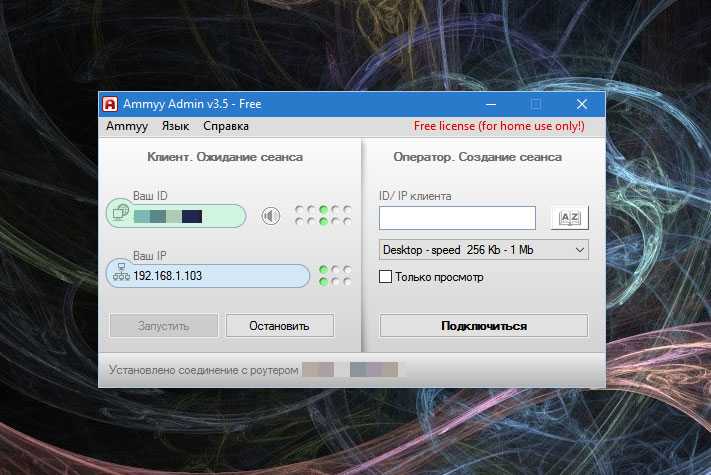
Task: Select the Ваш IP field 192.168.1.103
Action: [208, 276]
